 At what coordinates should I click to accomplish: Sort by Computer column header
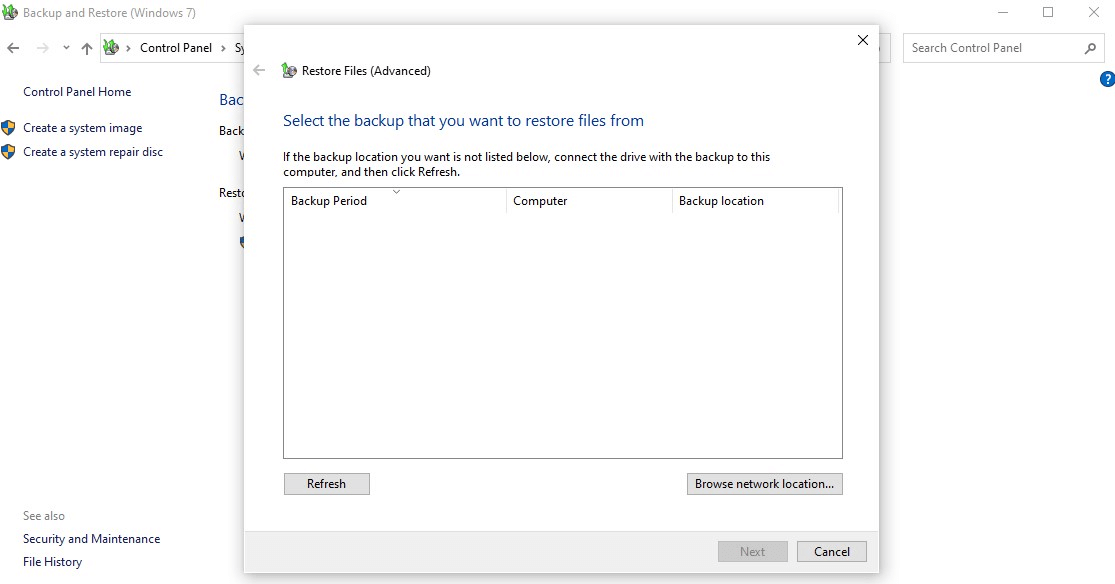(x=589, y=201)
